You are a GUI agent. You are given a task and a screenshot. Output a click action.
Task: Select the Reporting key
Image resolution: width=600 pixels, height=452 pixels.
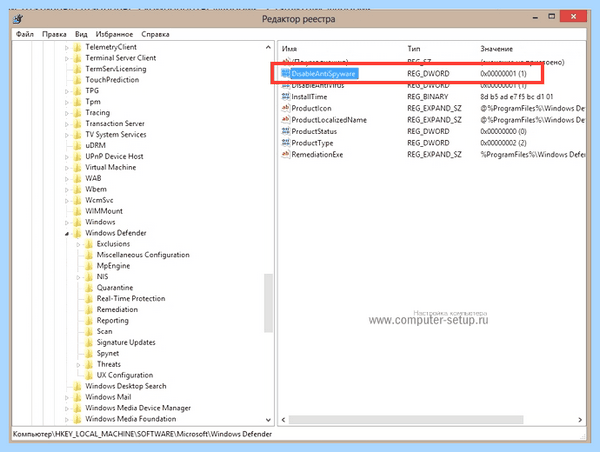point(112,321)
